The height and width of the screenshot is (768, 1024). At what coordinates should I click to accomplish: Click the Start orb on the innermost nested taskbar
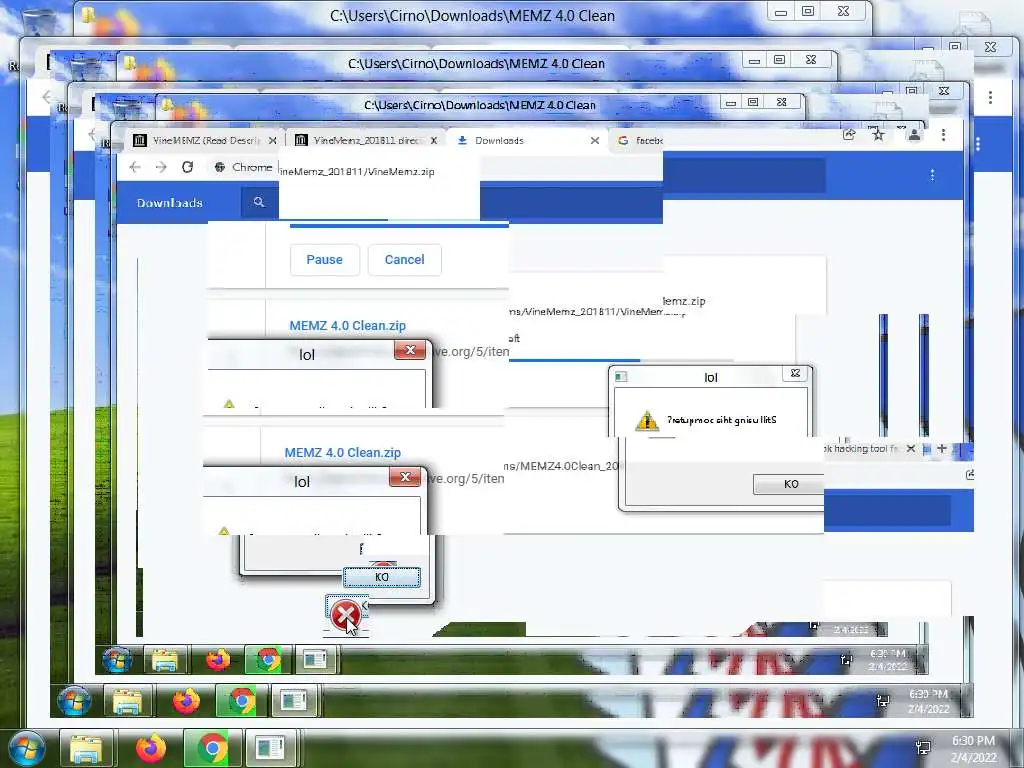click(118, 660)
